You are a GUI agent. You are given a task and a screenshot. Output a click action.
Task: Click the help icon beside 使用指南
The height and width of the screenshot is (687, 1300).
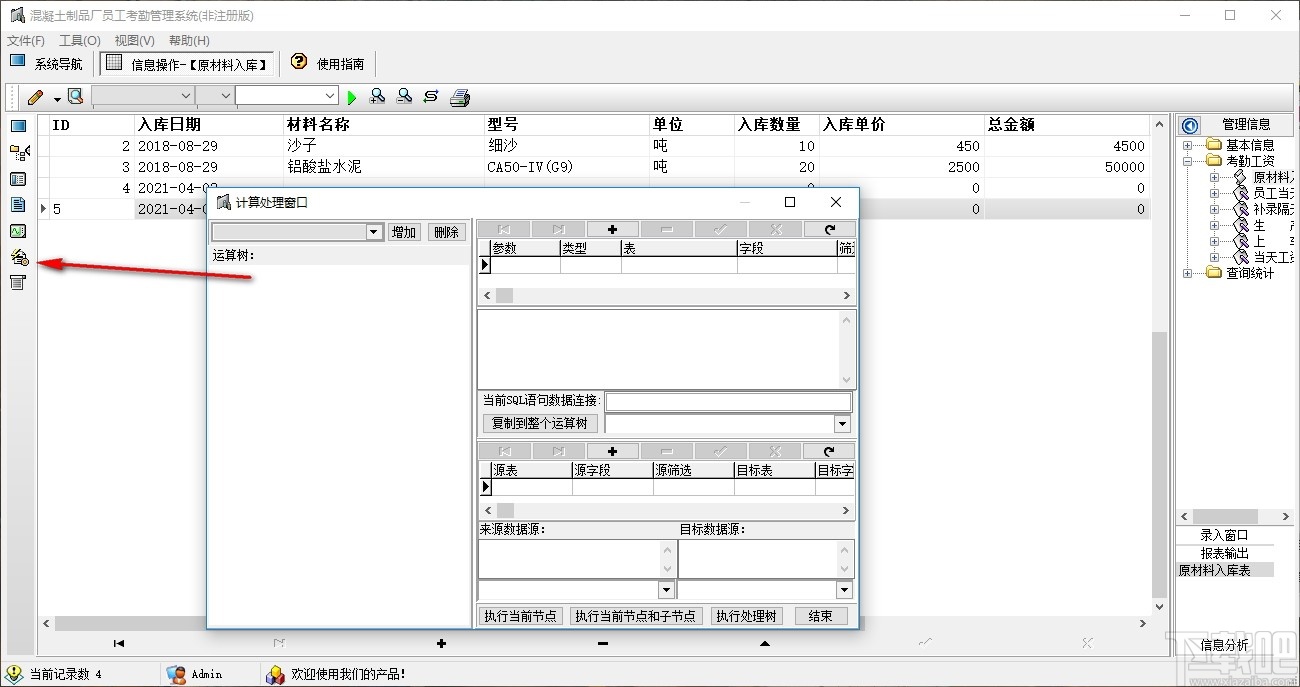click(x=299, y=62)
